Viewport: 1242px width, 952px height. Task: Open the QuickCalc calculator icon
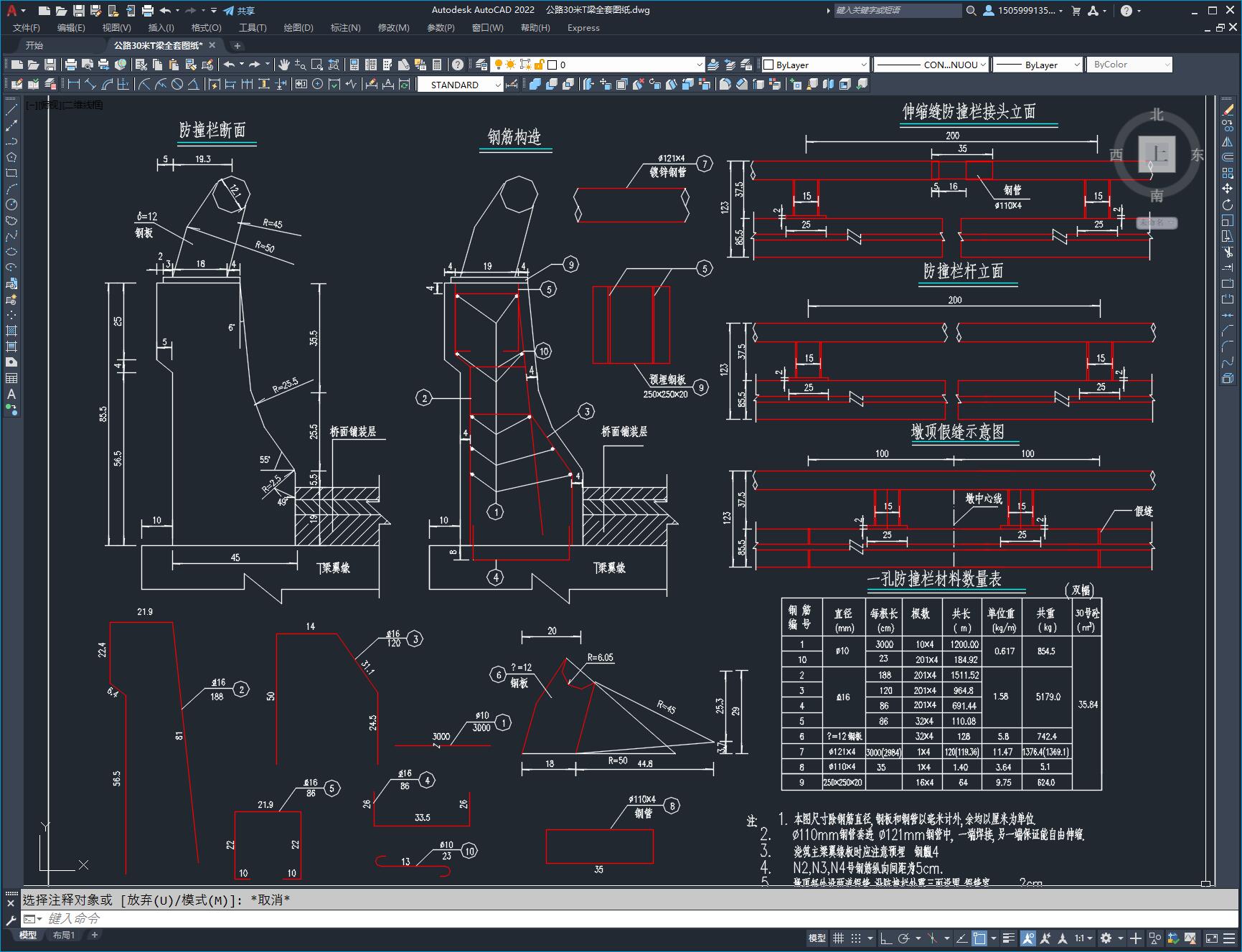437,65
